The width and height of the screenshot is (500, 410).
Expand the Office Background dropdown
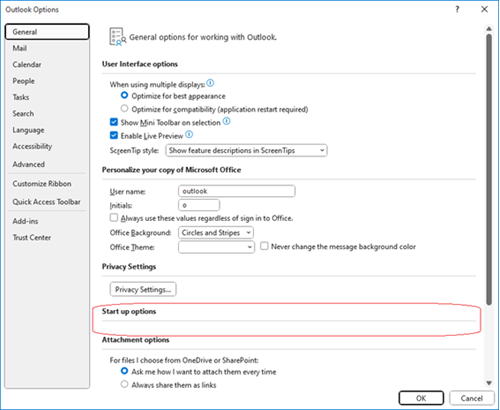tap(216, 233)
